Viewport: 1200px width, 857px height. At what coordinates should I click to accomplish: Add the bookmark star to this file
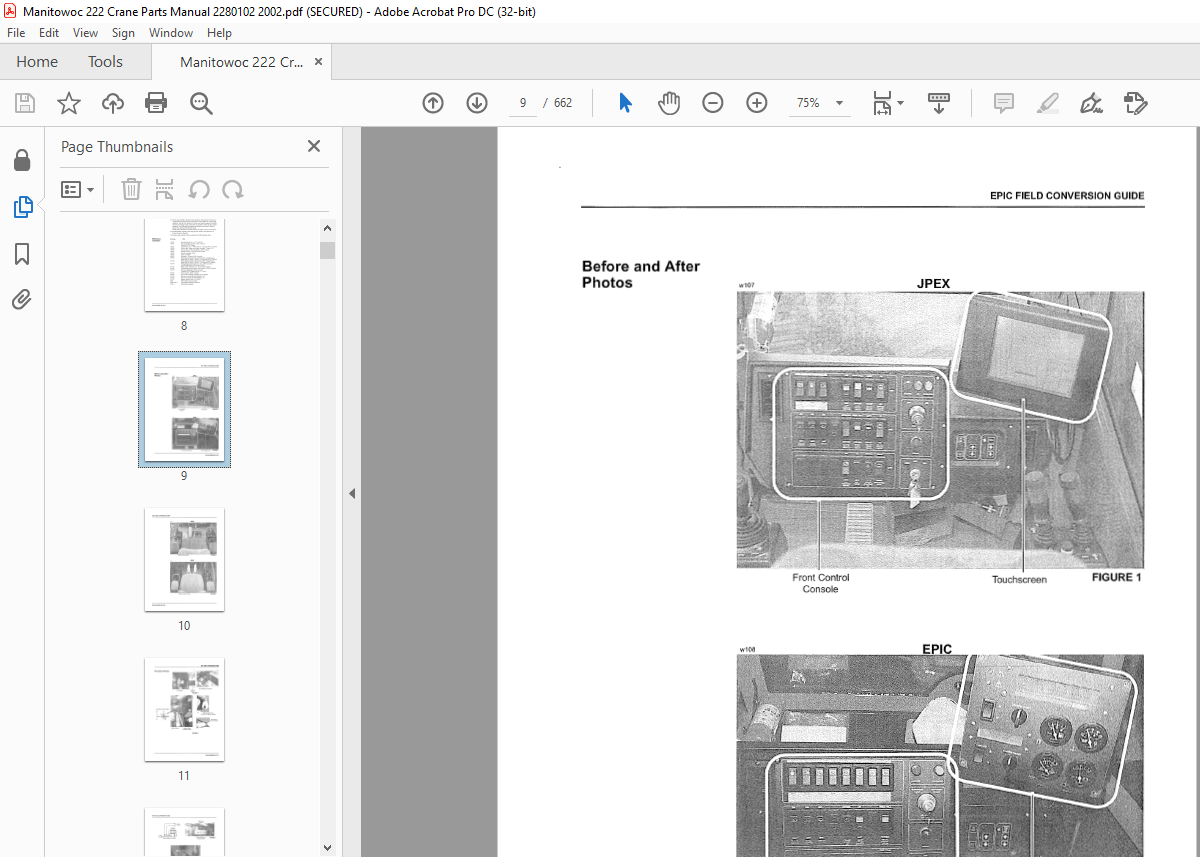click(x=69, y=103)
